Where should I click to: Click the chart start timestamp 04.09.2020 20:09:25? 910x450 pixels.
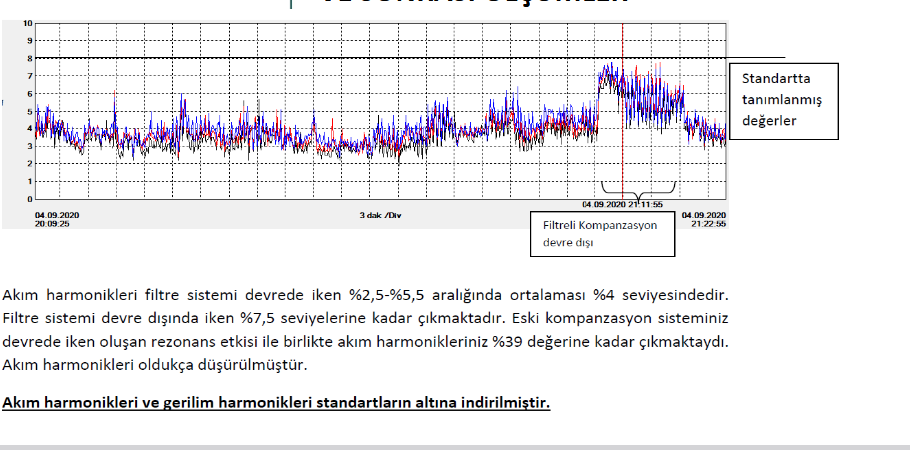click(57, 219)
